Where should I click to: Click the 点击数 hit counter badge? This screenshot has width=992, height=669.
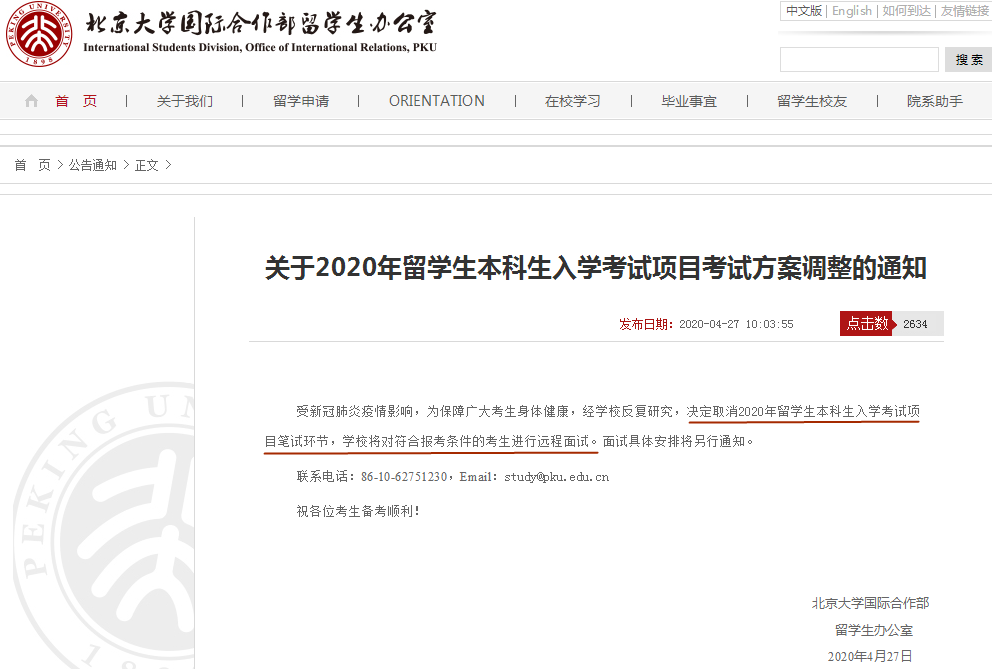pyautogui.click(x=865, y=323)
